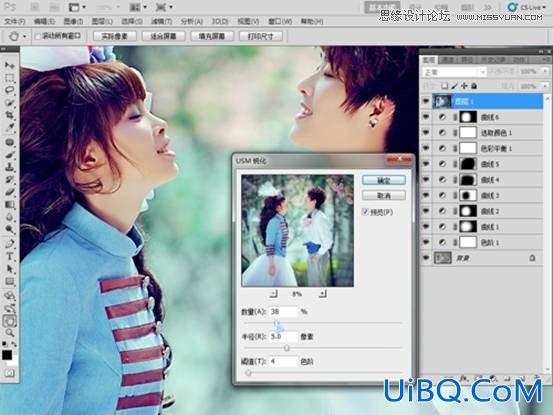Screen dimensions: 553x415
Task: Open the 图像(I) image menu
Action: coord(73,22)
